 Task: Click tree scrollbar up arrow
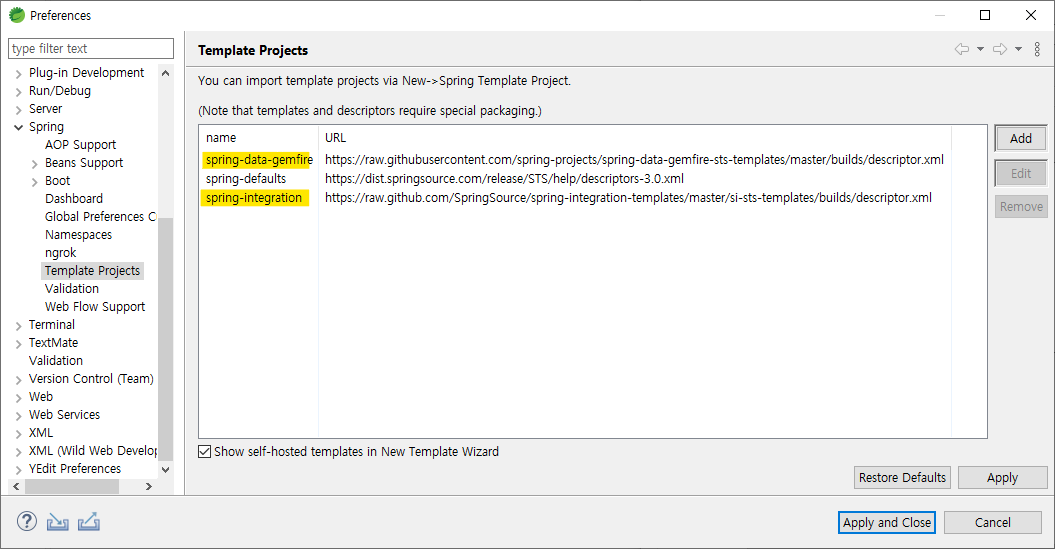click(x=166, y=73)
